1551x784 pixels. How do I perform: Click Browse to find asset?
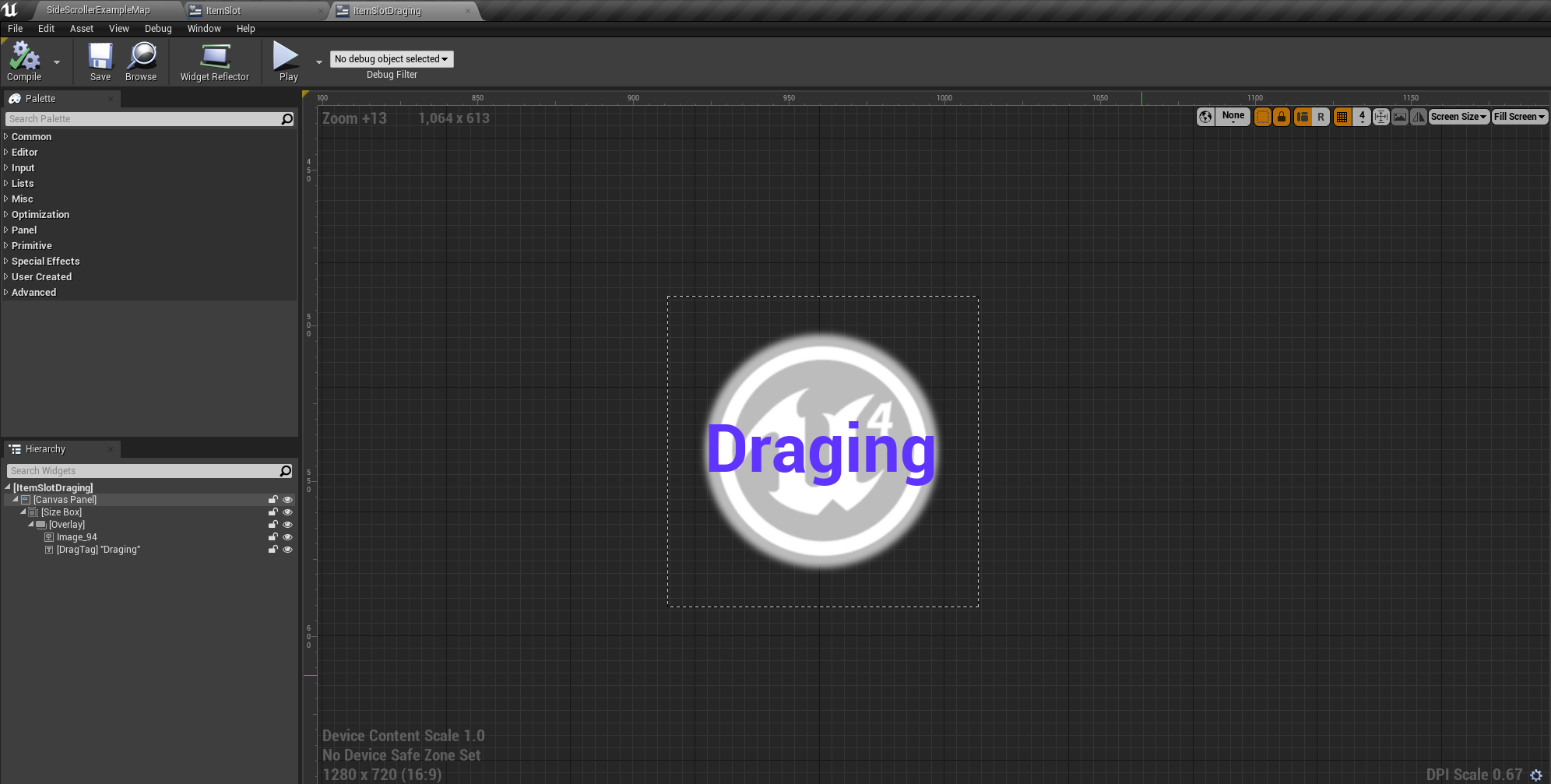[141, 62]
